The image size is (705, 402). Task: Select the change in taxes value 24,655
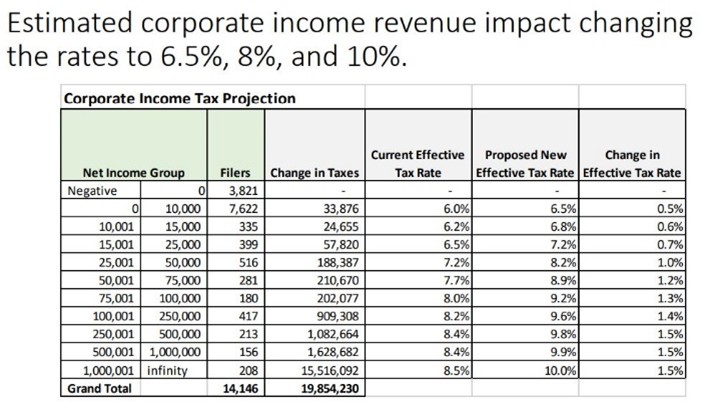[x=315, y=226]
